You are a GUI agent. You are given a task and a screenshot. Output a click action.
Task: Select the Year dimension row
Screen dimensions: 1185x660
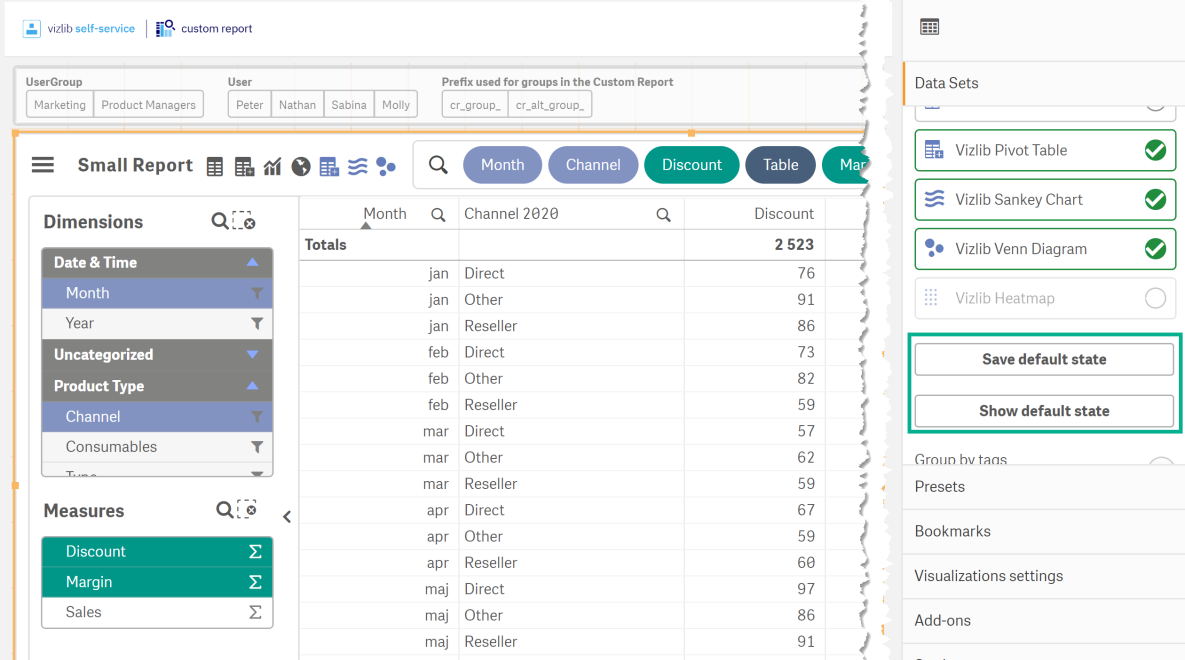tap(157, 324)
